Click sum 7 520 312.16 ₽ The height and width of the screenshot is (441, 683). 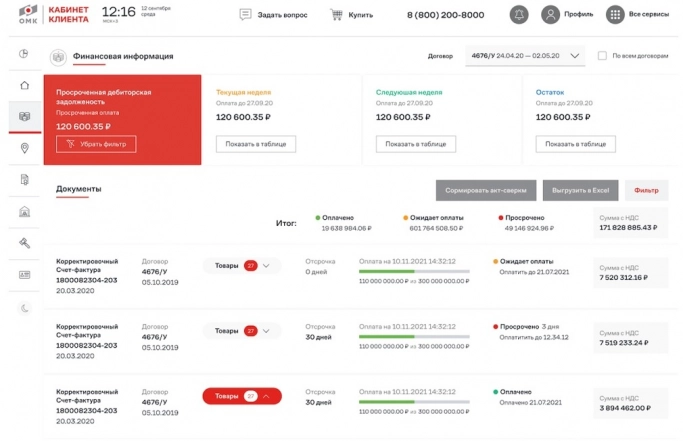(x=623, y=278)
